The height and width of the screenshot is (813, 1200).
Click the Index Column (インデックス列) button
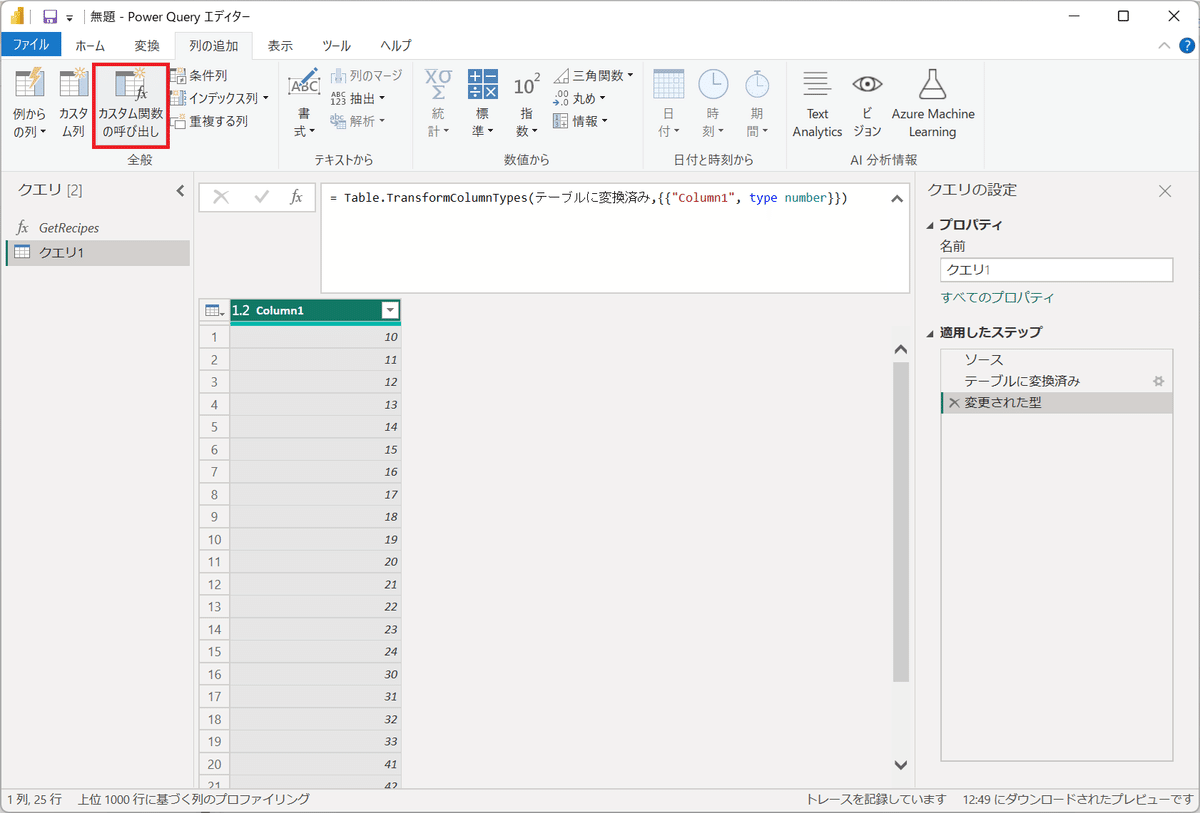point(214,98)
